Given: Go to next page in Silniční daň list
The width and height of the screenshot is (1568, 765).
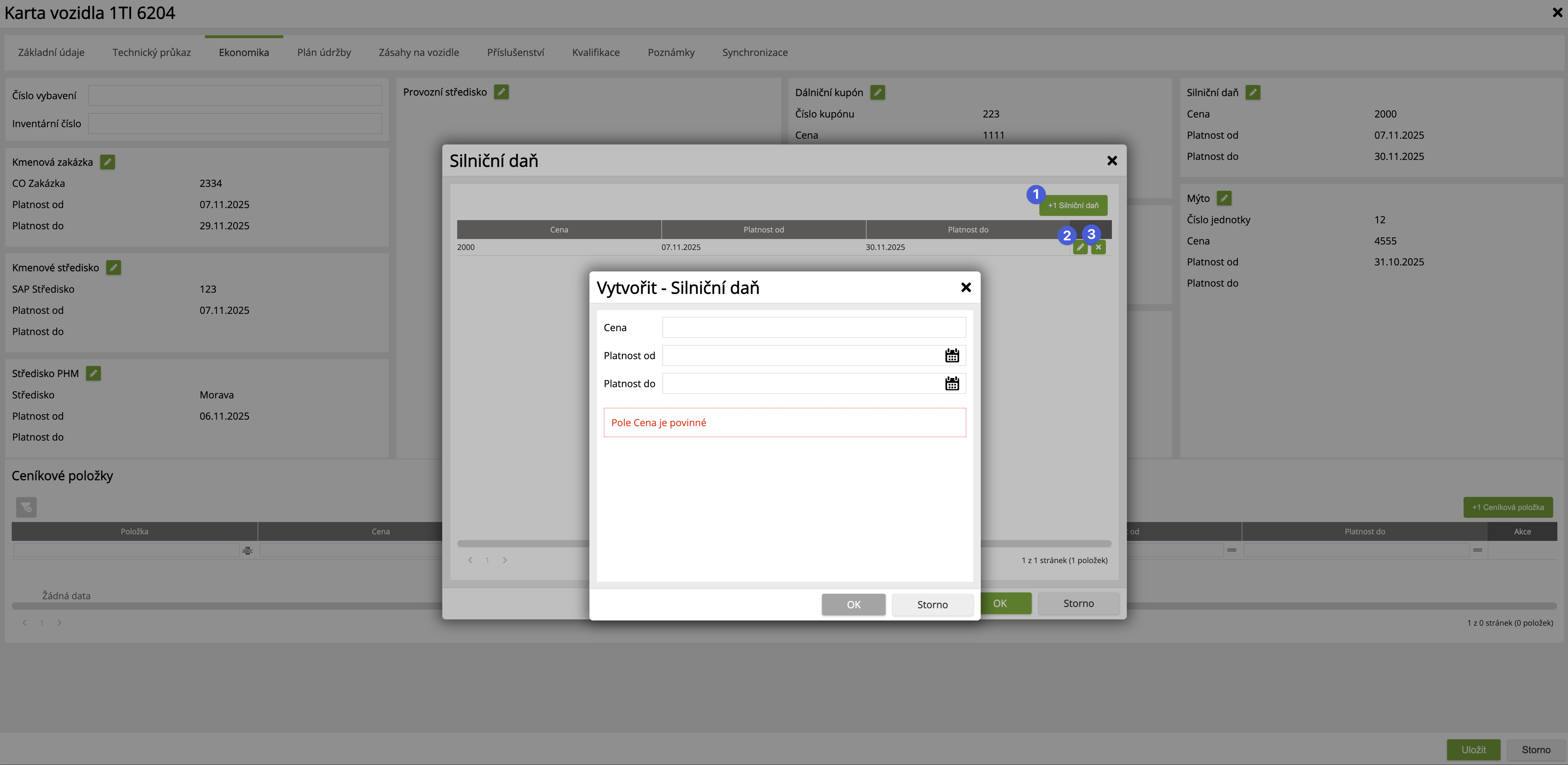Looking at the screenshot, I should click(505, 560).
